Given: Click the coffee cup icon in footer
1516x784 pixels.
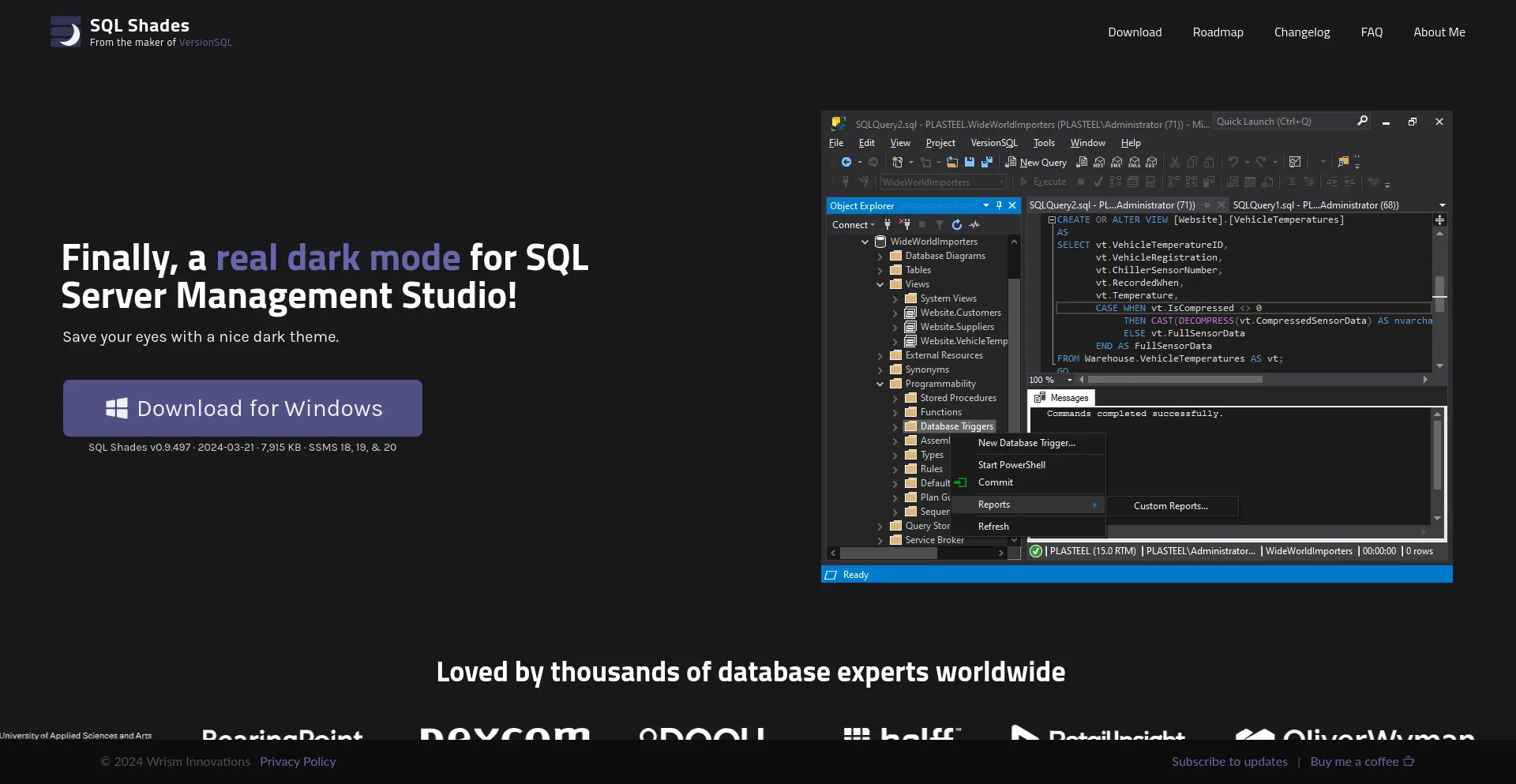Looking at the screenshot, I should [1409, 761].
